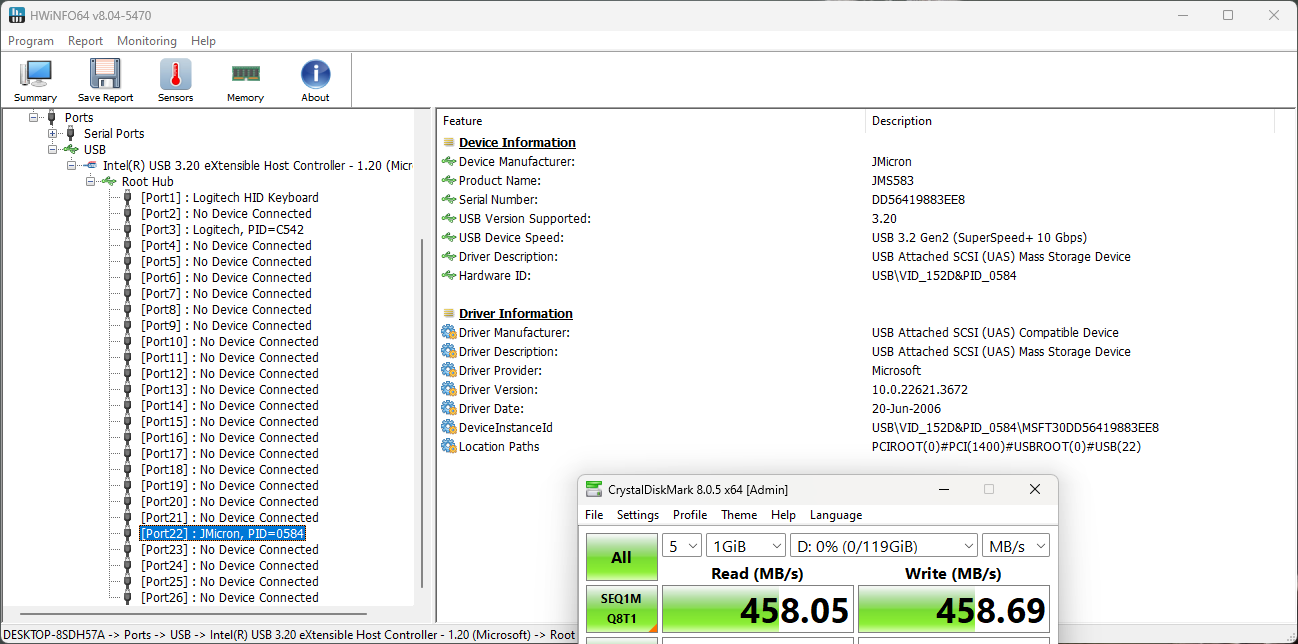The width and height of the screenshot is (1298, 644).
Task: Click the Save Report floppy icon
Action: tap(105, 75)
